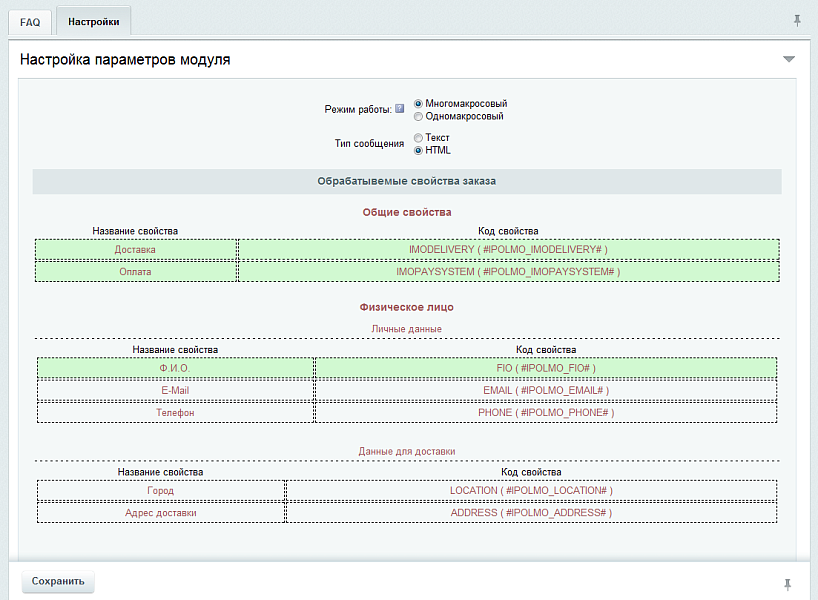Viewport: 818px width, 600px height.
Task: Select the Многомакросовый mode radio button
Action: point(418,103)
